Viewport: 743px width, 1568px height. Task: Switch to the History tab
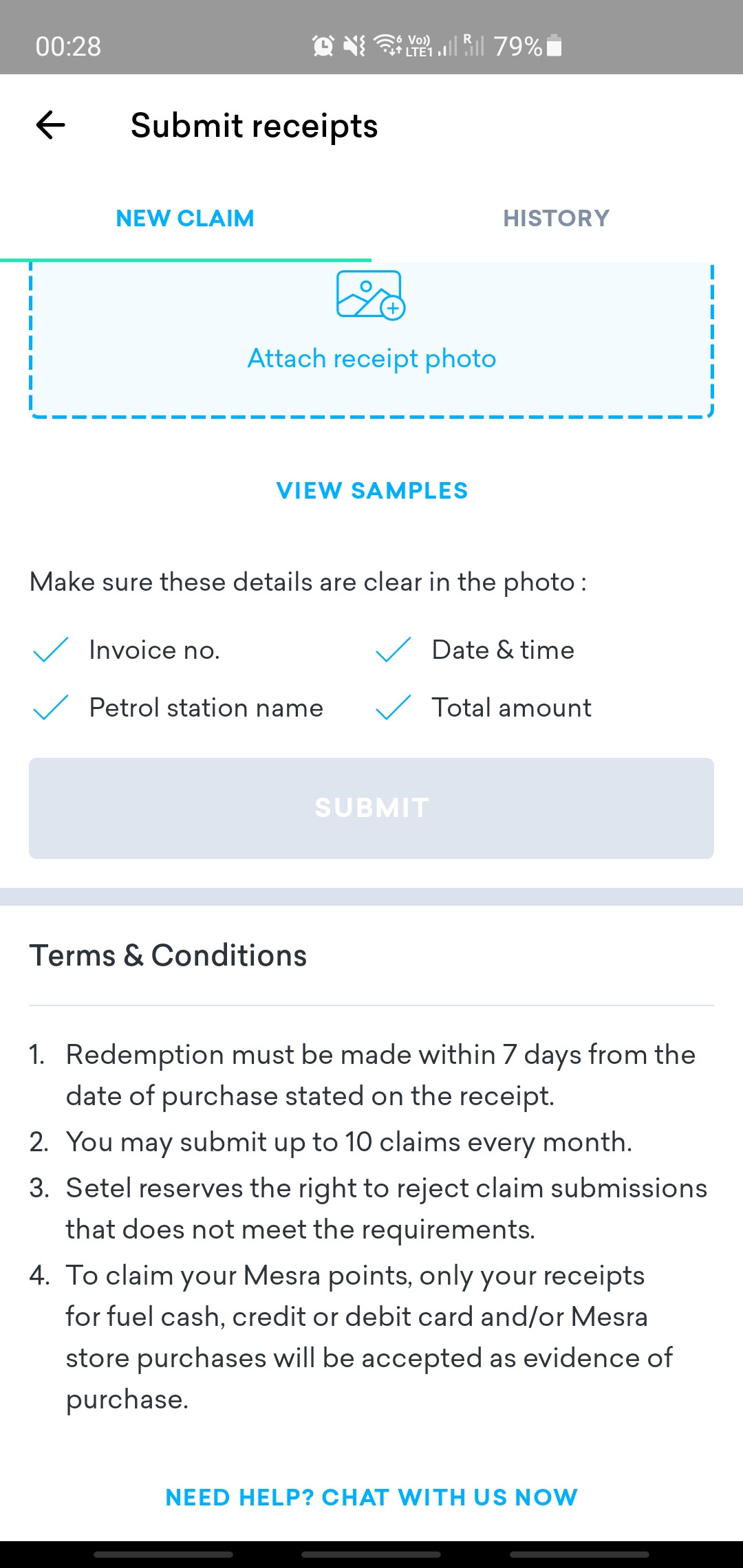tap(557, 218)
